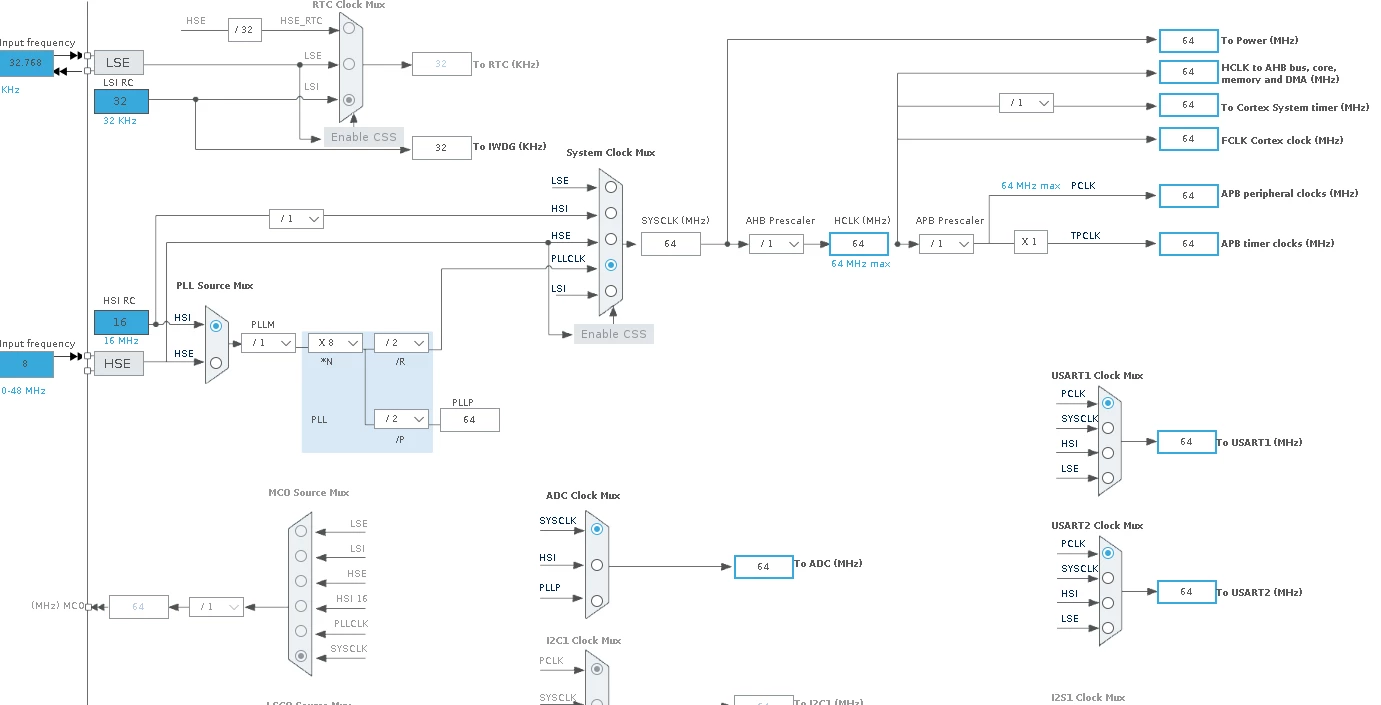The image size is (1381, 705).
Task: Click the HCLK (MHz) value field
Action: click(858, 244)
